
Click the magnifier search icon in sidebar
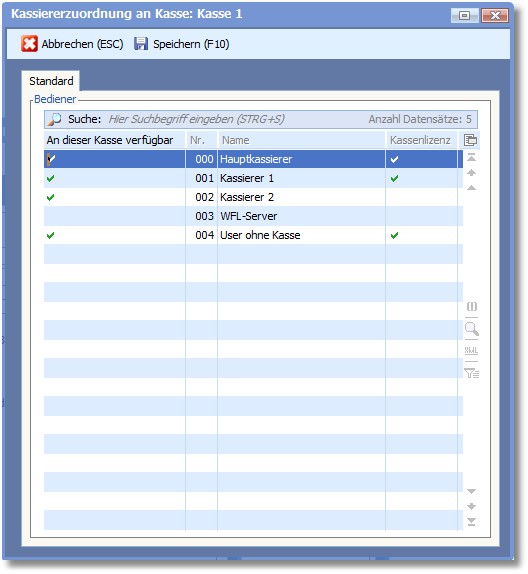coord(472,329)
